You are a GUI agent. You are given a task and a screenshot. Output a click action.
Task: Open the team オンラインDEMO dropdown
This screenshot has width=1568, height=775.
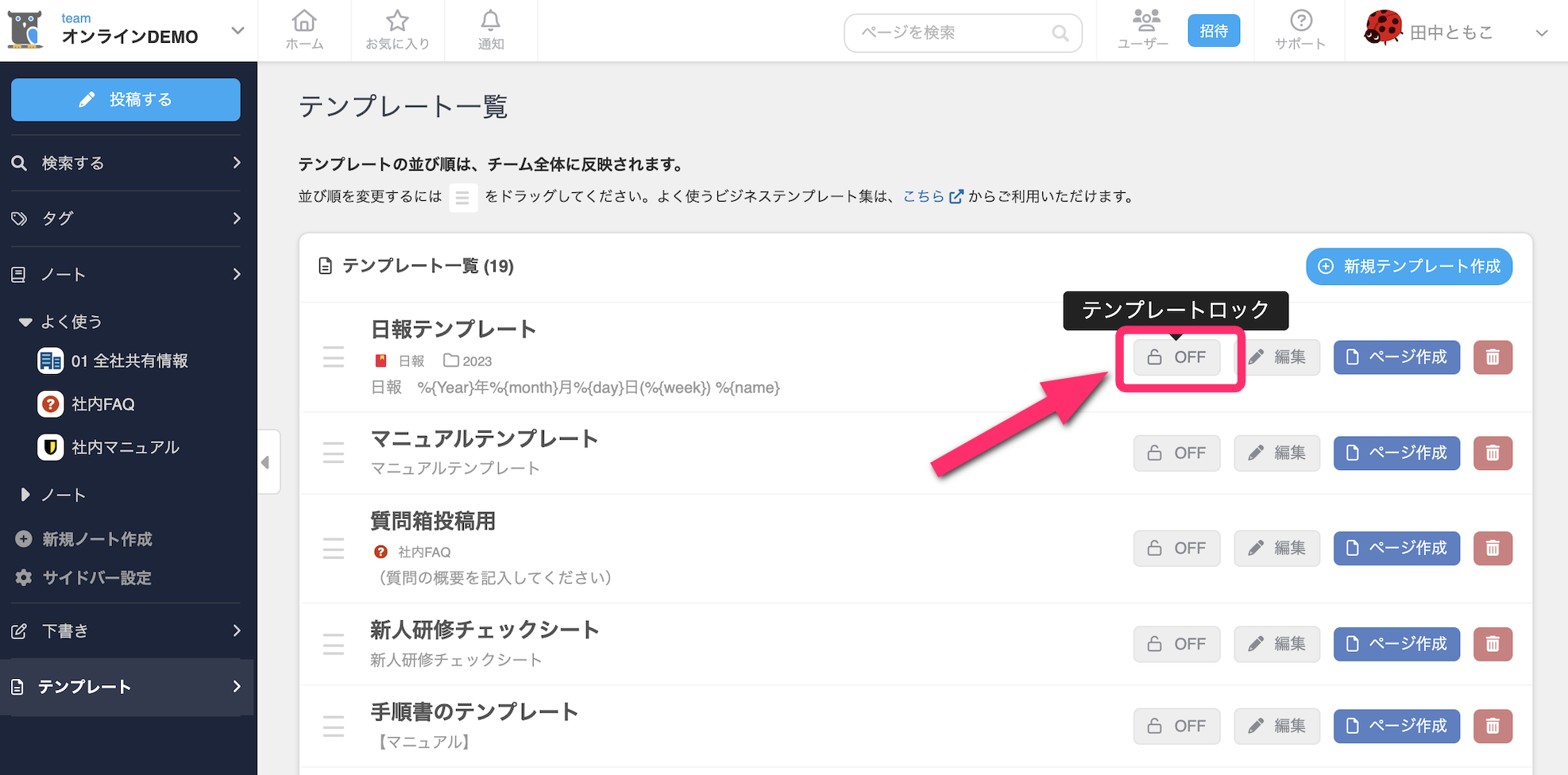pyautogui.click(x=237, y=31)
